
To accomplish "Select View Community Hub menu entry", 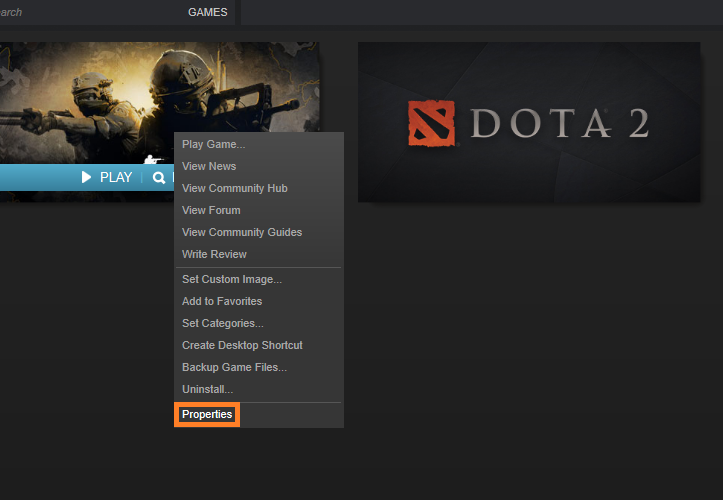I will click(235, 188).
